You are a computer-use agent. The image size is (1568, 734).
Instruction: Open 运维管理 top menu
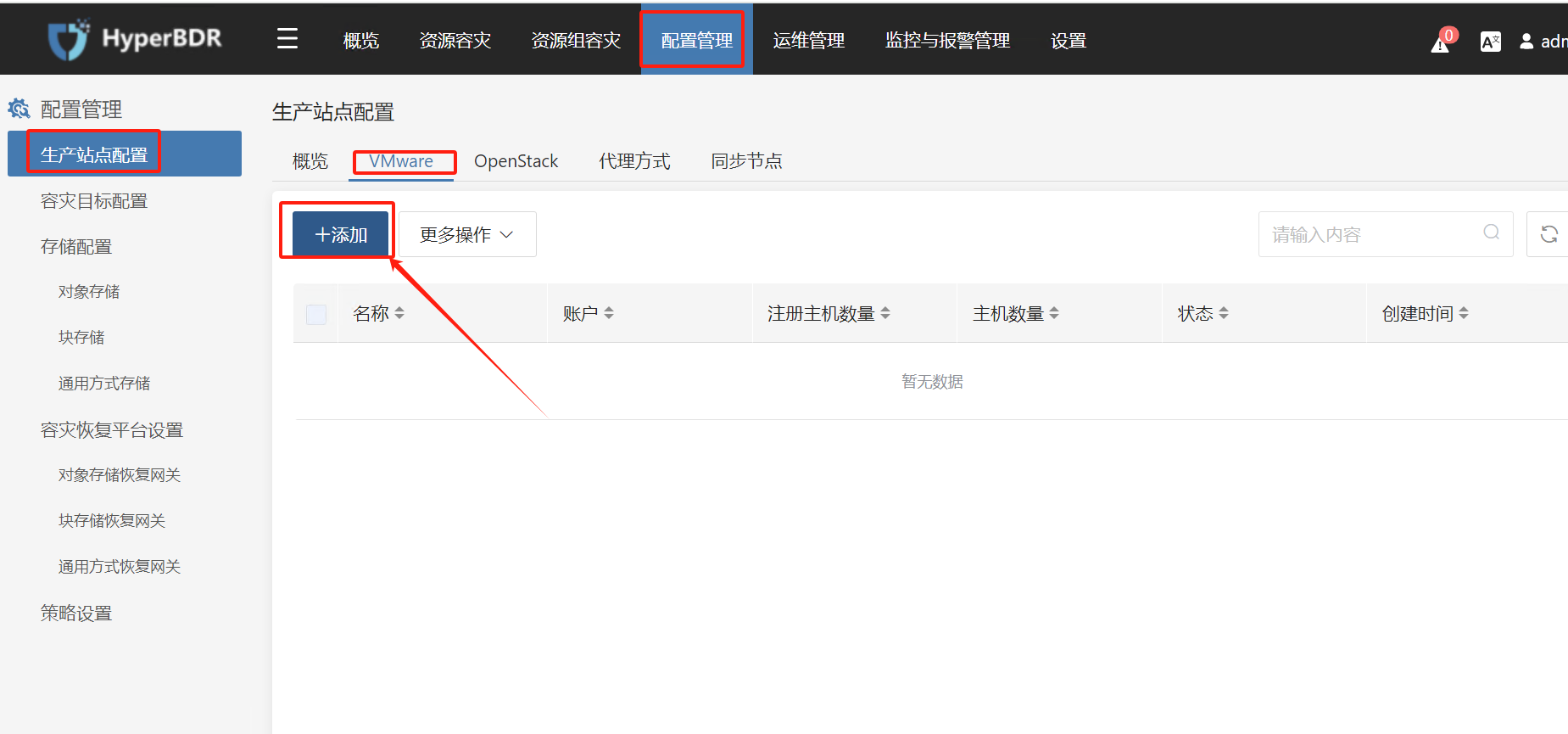809,41
